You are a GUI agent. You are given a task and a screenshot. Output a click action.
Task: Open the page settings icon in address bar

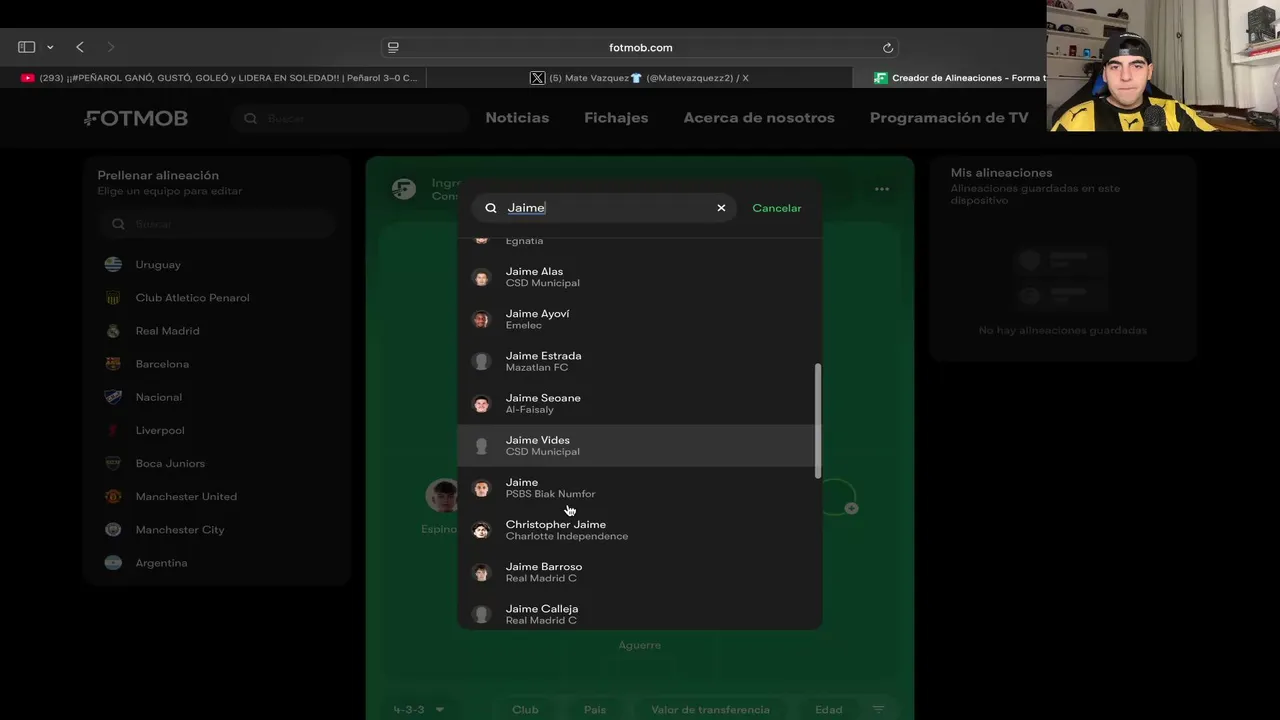pyautogui.click(x=393, y=47)
